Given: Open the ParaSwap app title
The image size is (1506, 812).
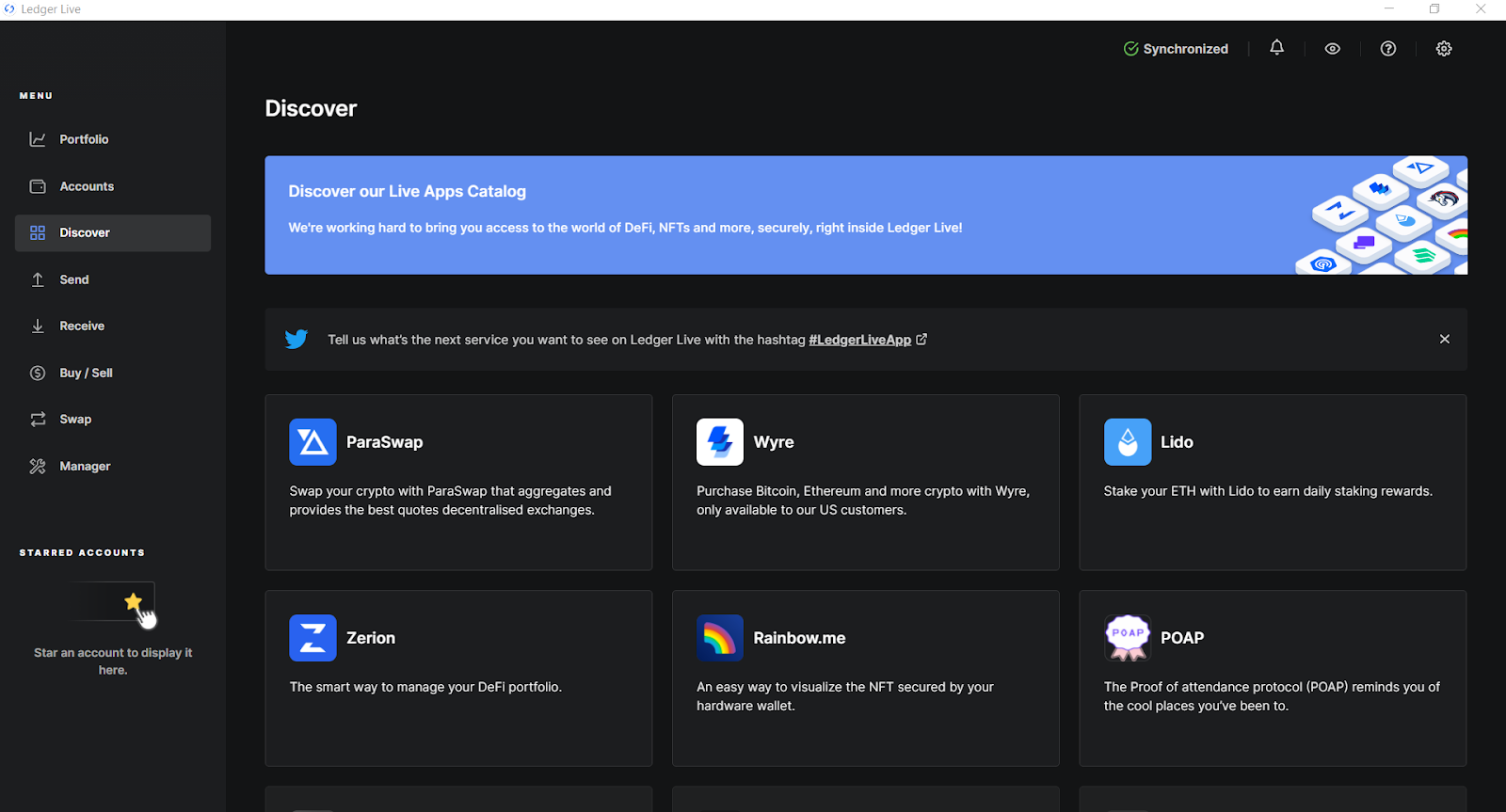Looking at the screenshot, I should 384,442.
